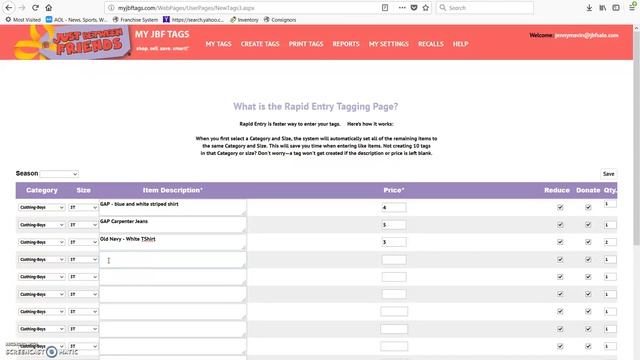
Task: Open RECALLS menu
Action: point(431,44)
